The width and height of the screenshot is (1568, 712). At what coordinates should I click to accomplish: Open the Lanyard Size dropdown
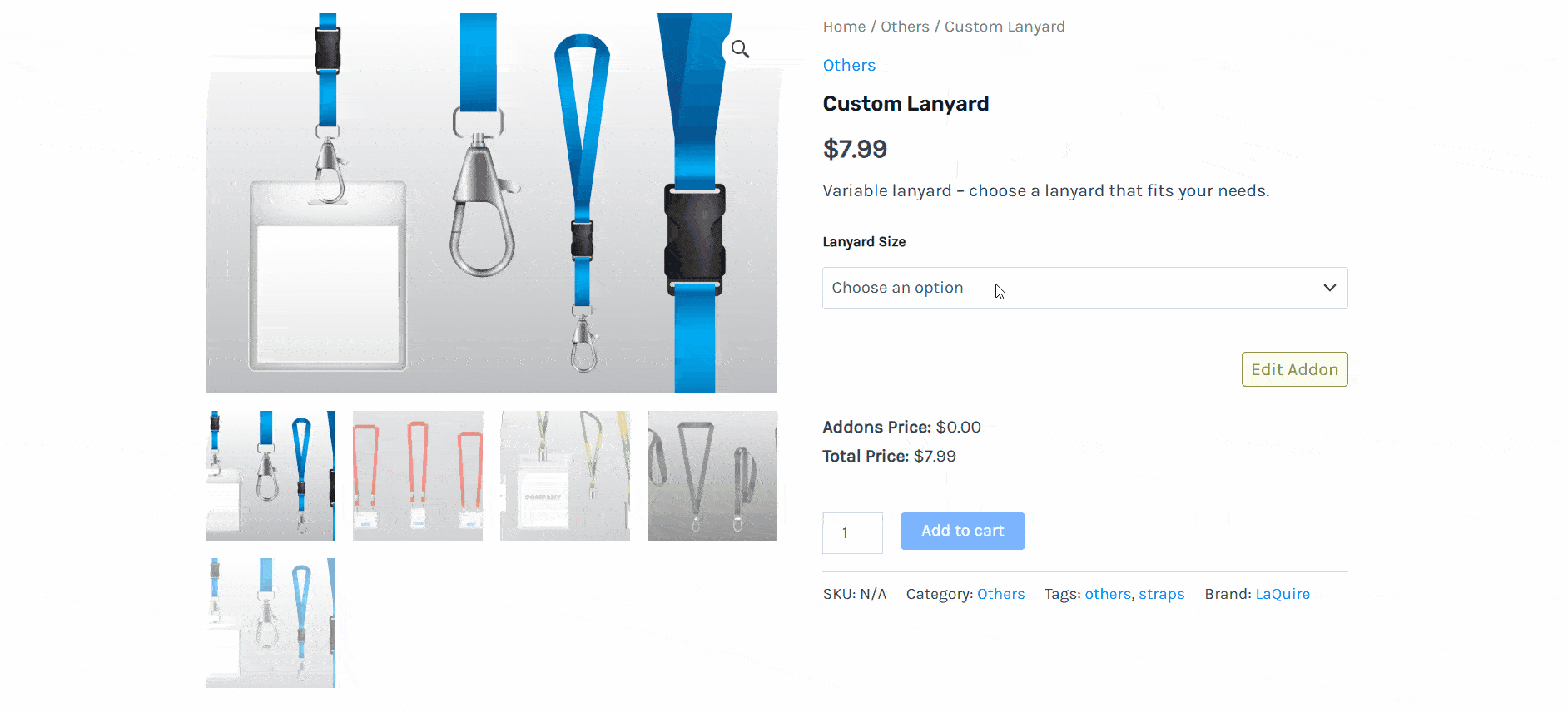(1084, 288)
